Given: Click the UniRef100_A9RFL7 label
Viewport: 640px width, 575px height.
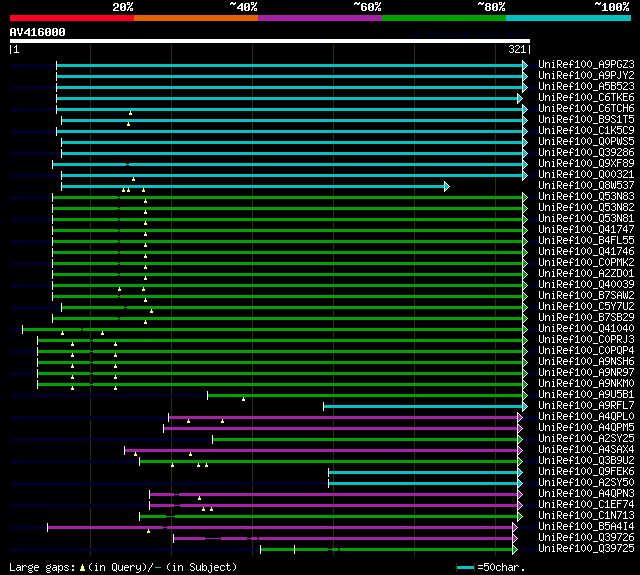Looking at the screenshot, I should (x=586, y=406).
